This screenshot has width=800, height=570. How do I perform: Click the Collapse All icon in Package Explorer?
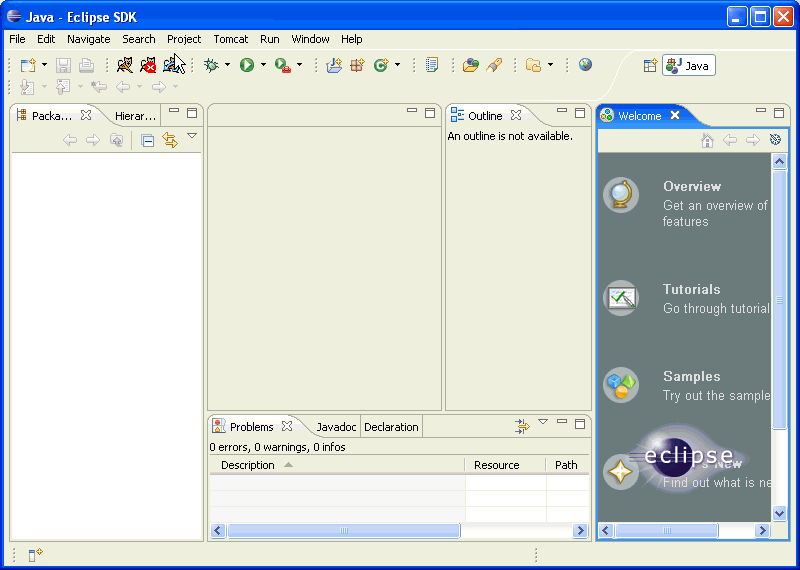(148, 141)
